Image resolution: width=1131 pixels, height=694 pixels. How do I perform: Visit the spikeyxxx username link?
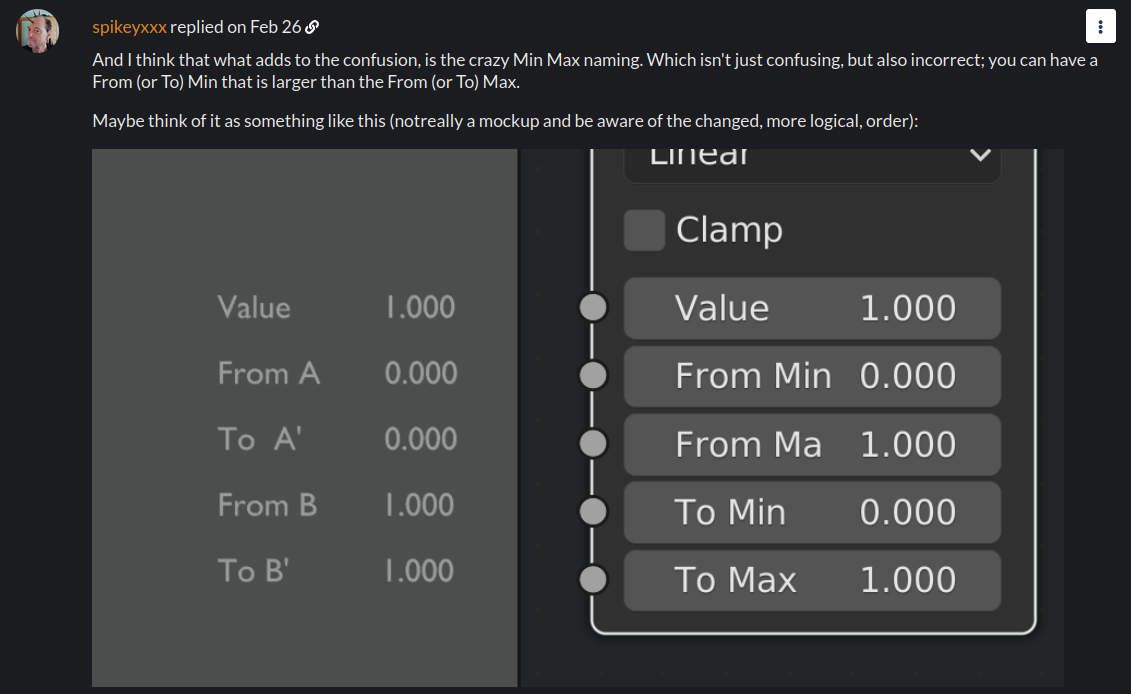tap(129, 27)
